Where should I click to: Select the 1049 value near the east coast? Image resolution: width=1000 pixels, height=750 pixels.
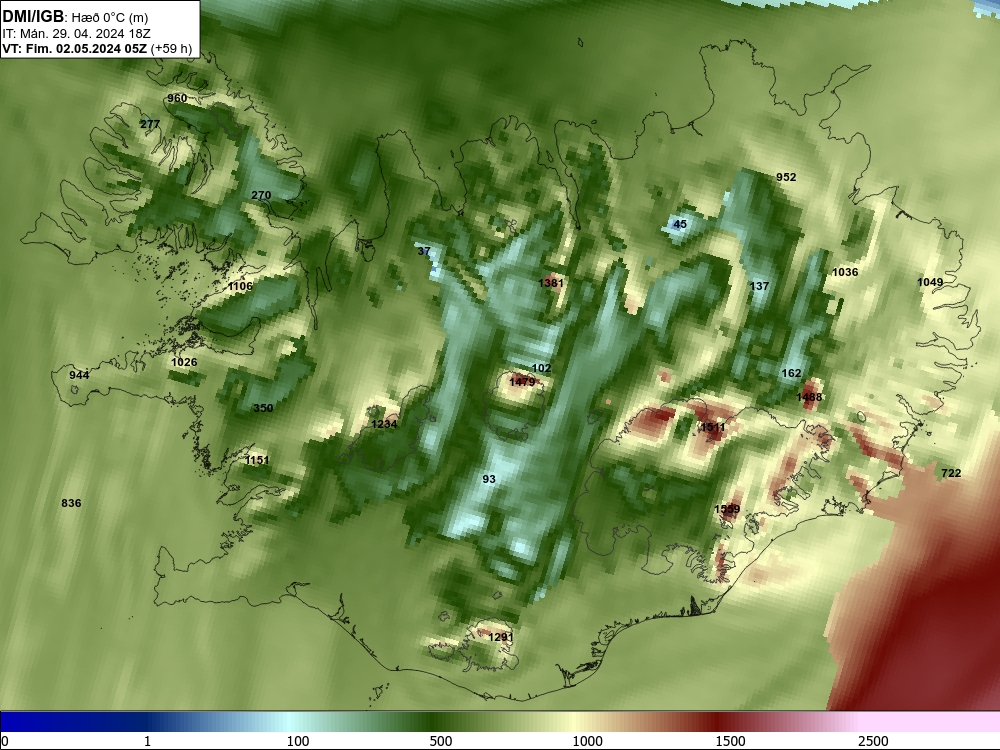[930, 283]
